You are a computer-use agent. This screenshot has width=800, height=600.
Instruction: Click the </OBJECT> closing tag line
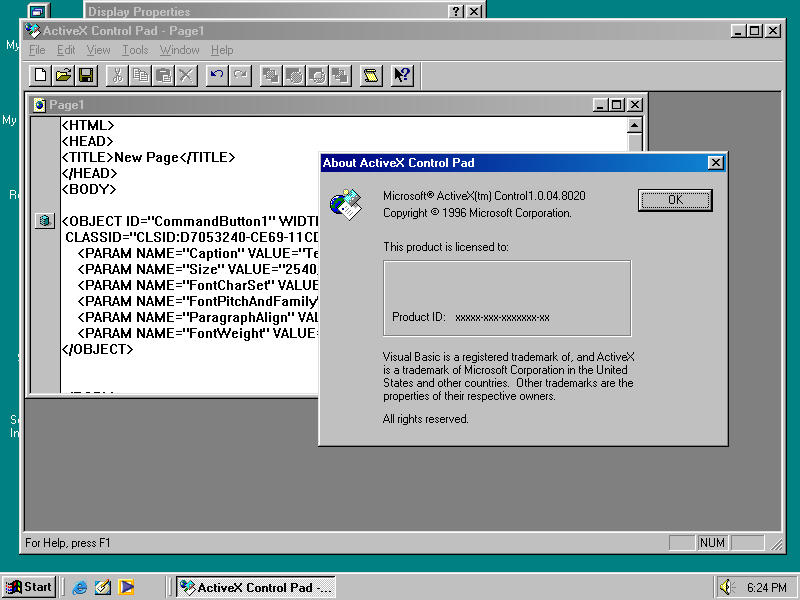(97, 349)
